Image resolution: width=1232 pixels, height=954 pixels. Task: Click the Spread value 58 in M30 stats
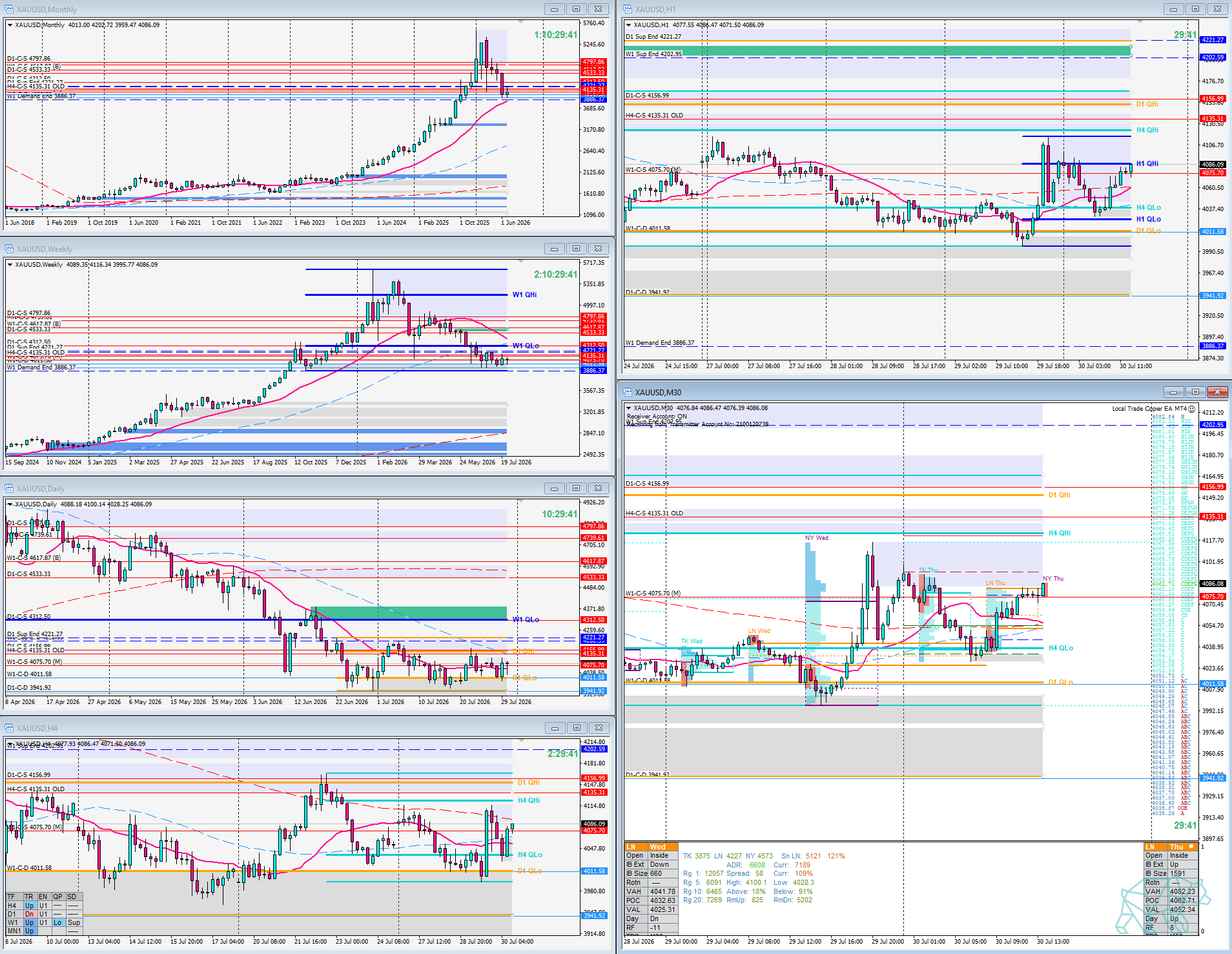(759, 874)
